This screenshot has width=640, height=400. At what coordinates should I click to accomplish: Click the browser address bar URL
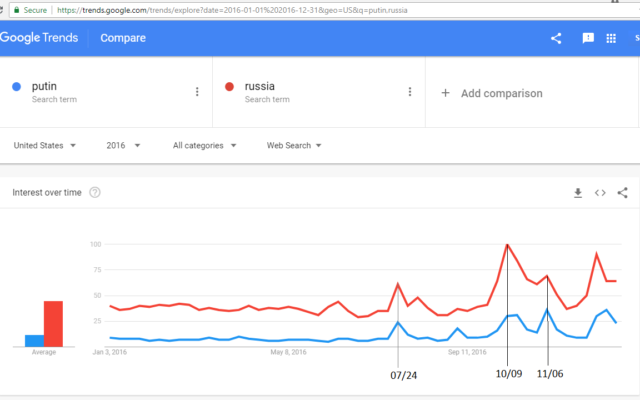[x=232, y=10]
